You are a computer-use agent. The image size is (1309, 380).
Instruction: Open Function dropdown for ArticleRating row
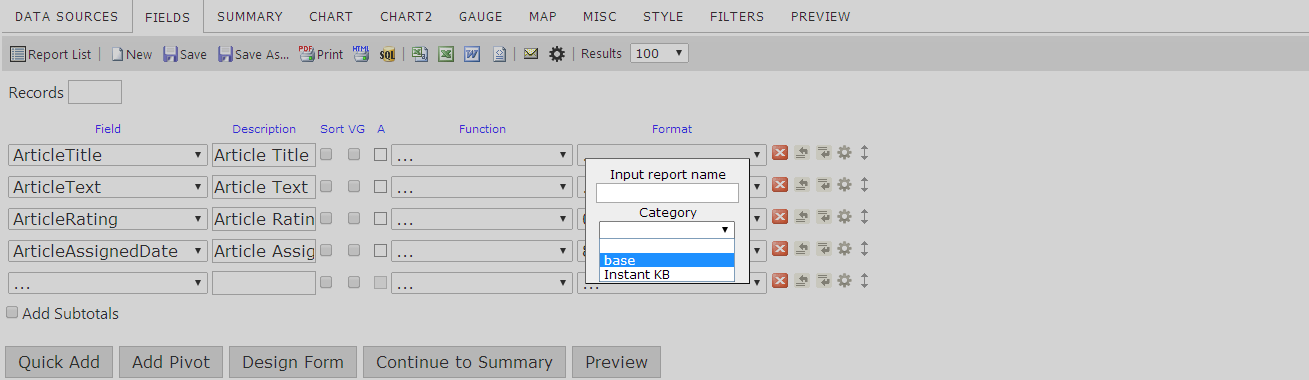481,219
